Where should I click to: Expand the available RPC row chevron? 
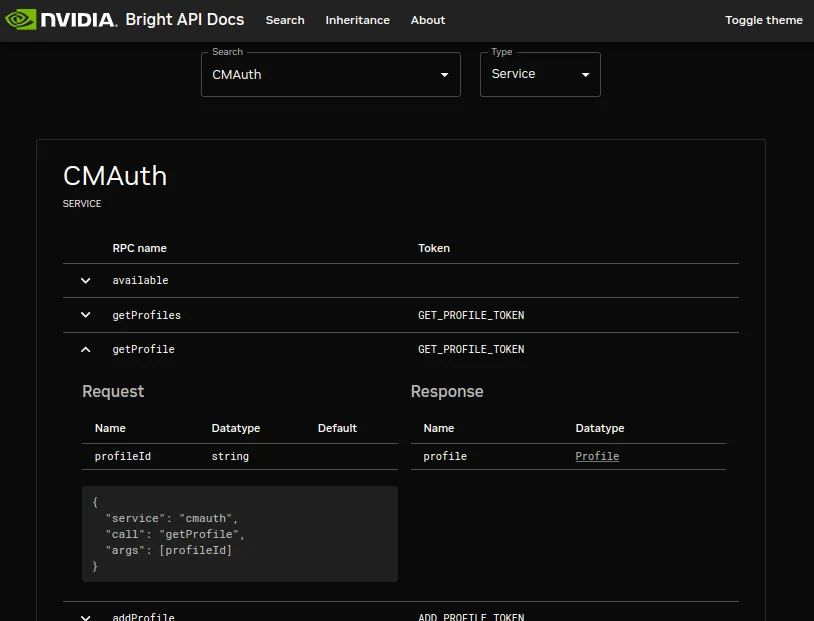click(86, 280)
